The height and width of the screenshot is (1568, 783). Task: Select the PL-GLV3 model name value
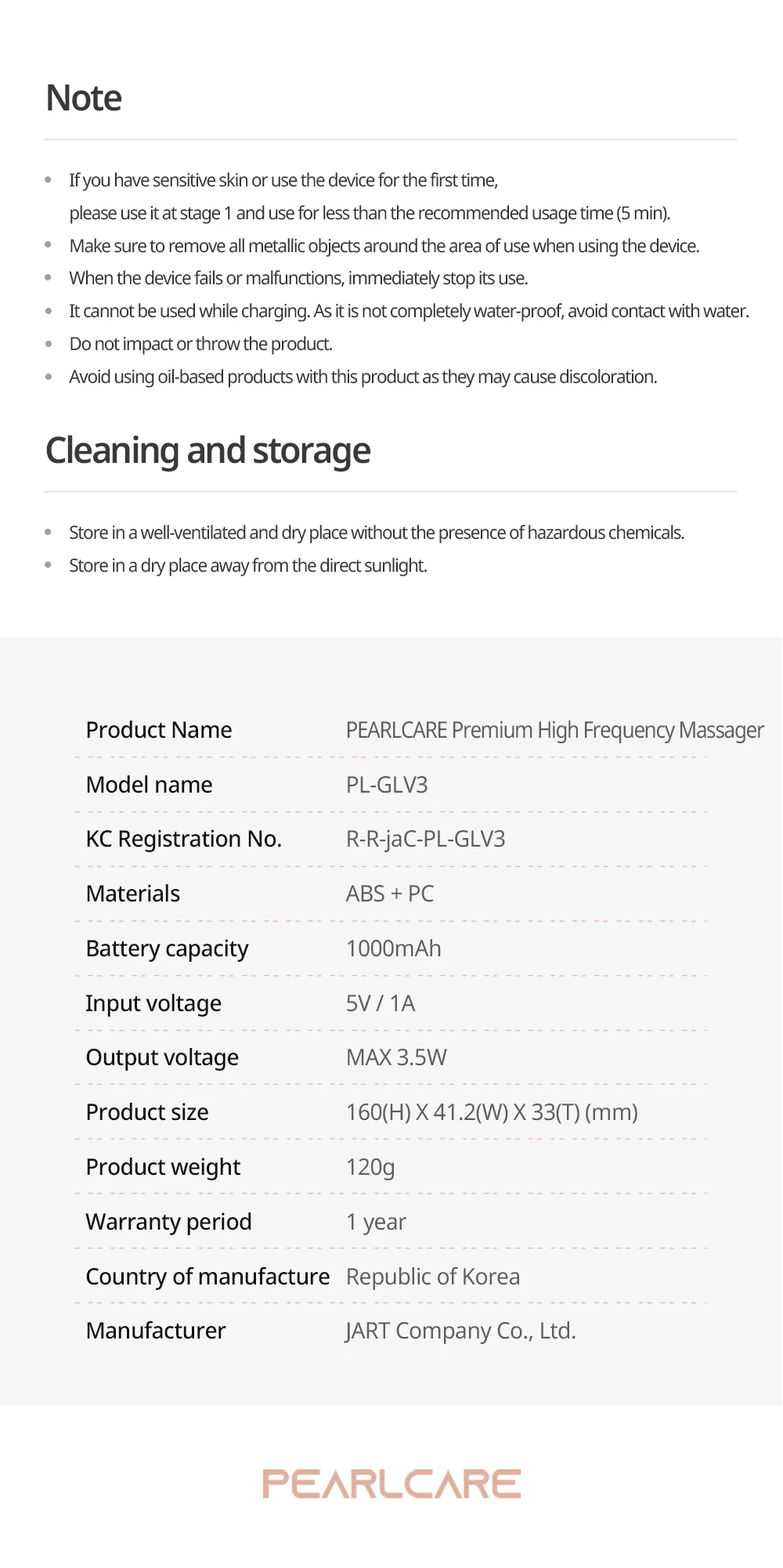pyautogui.click(x=387, y=785)
